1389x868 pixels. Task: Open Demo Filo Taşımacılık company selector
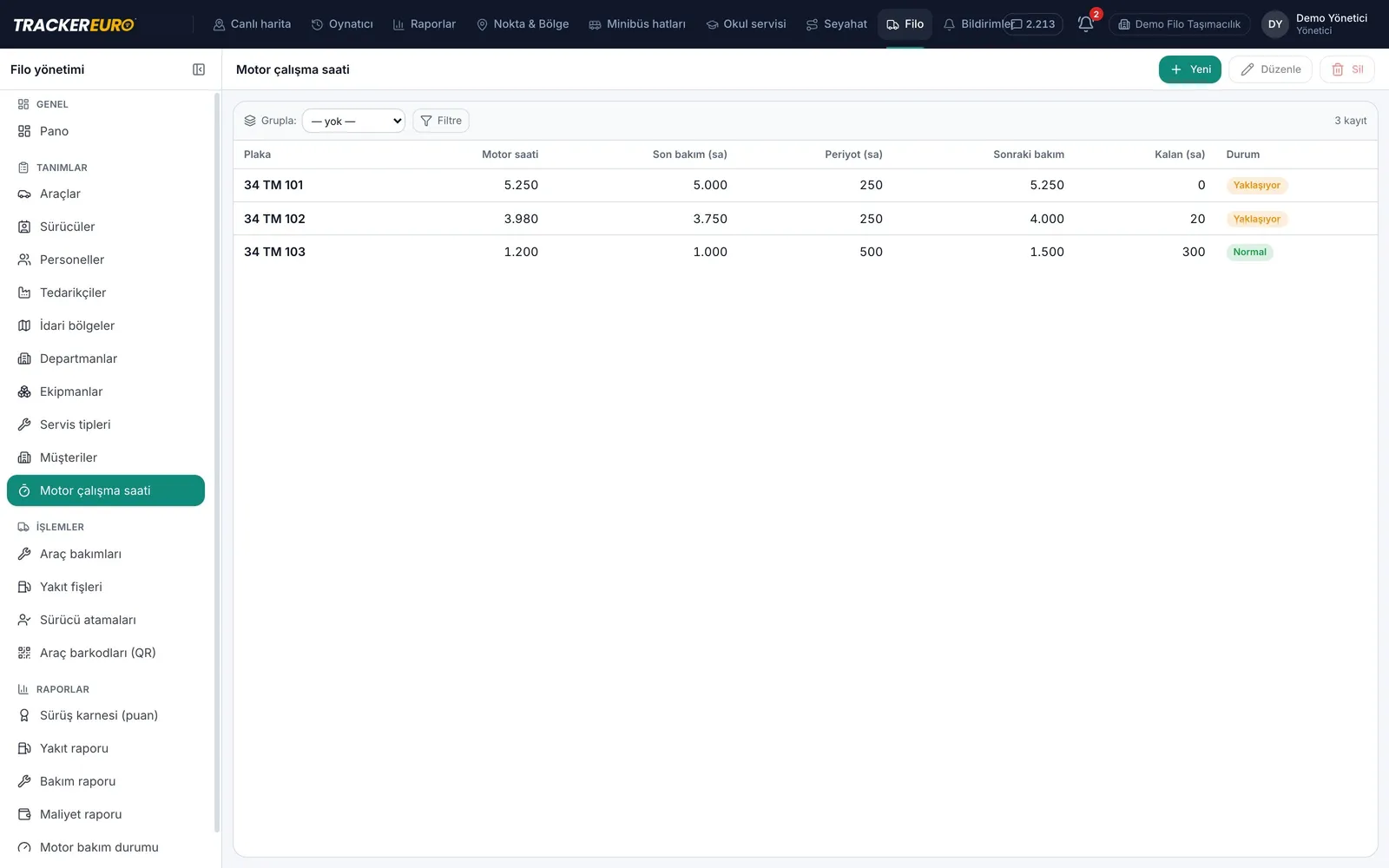(x=1179, y=24)
